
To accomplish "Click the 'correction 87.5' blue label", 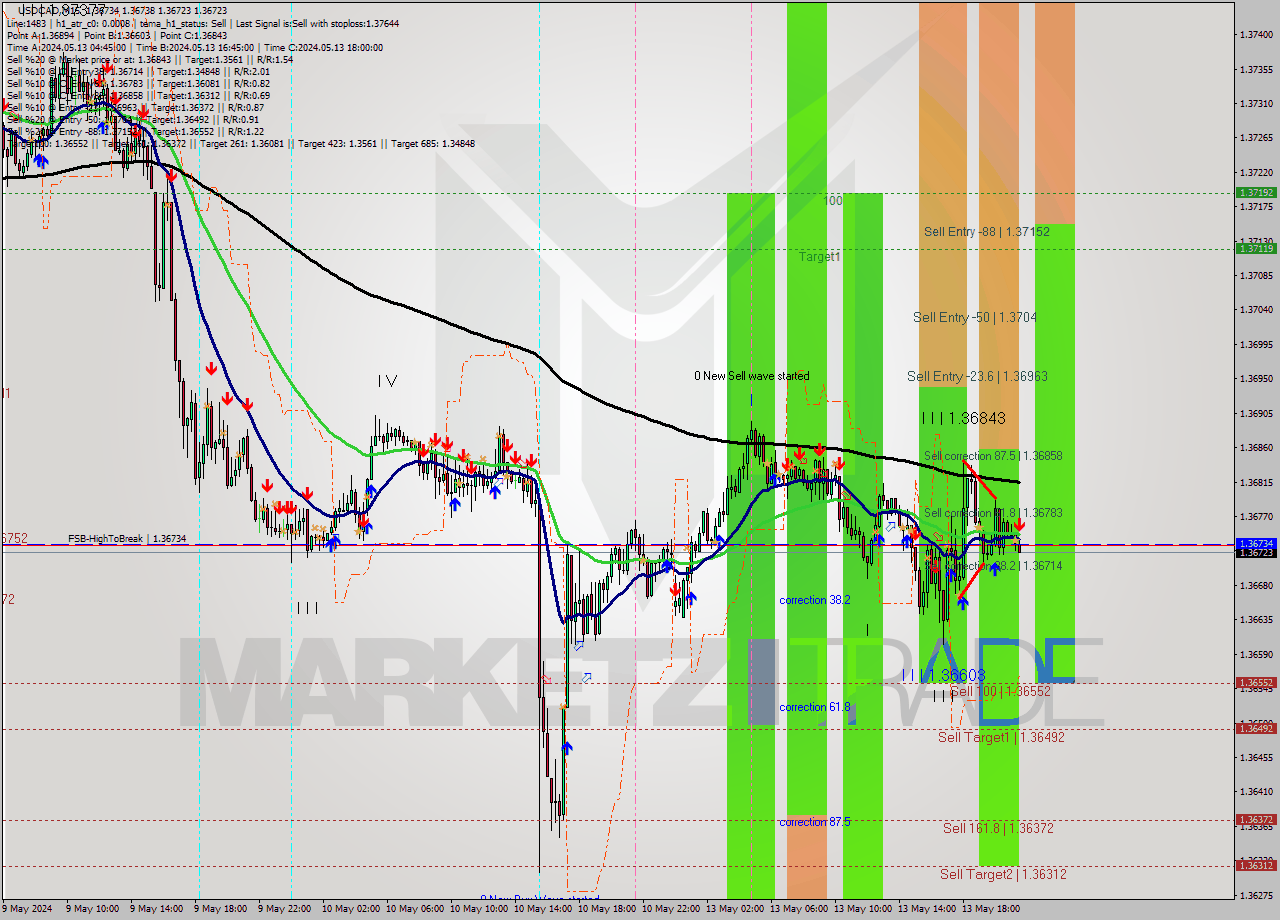I will click(x=815, y=822).
